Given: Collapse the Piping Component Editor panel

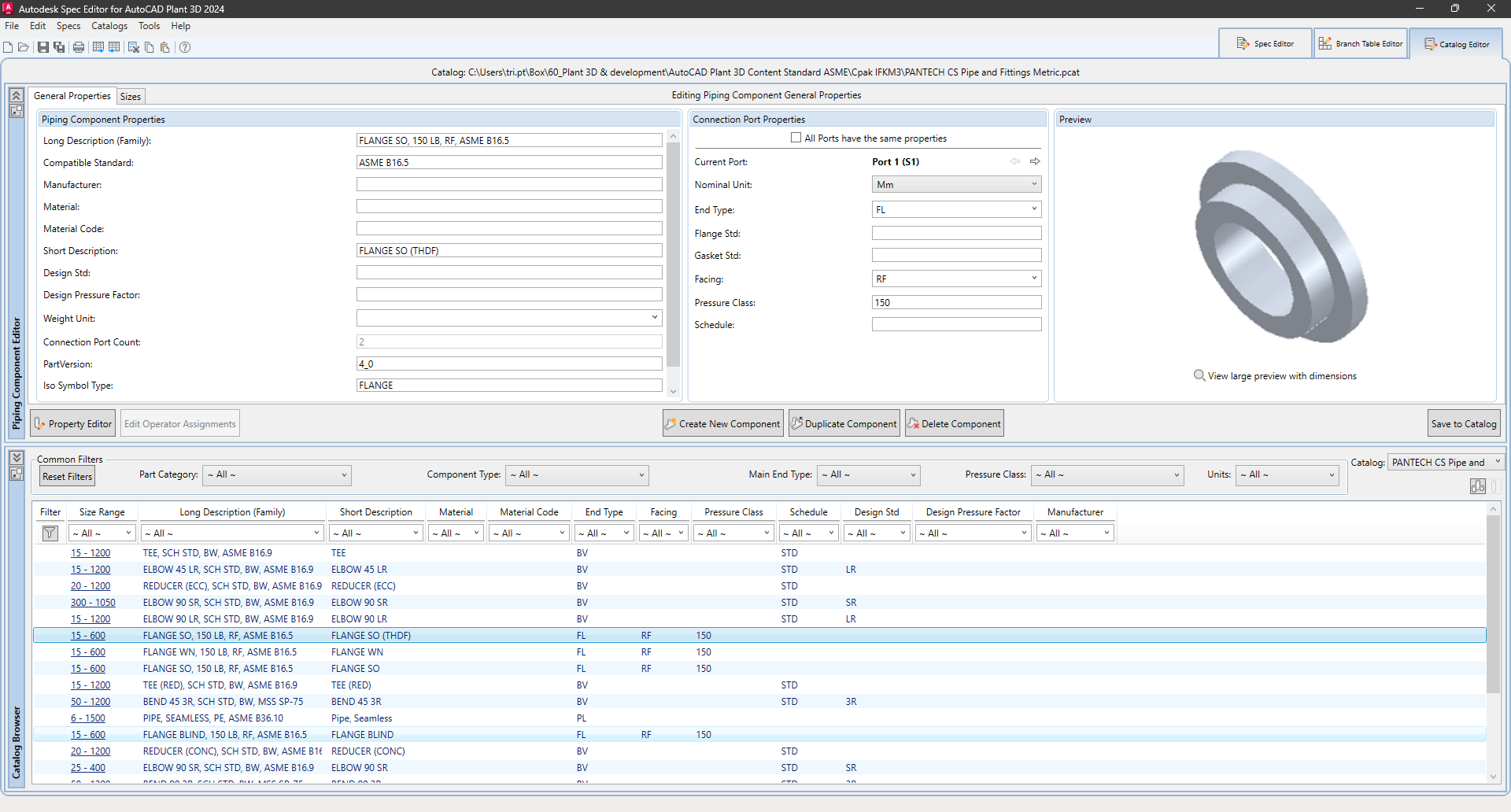Looking at the screenshot, I should tap(16, 95).
